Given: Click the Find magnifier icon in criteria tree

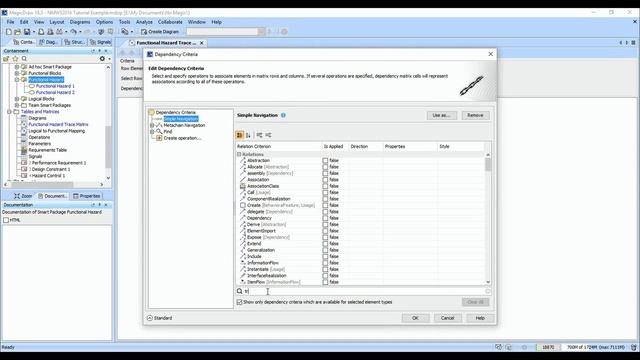Looking at the screenshot, I should click(x=159, y=131).
